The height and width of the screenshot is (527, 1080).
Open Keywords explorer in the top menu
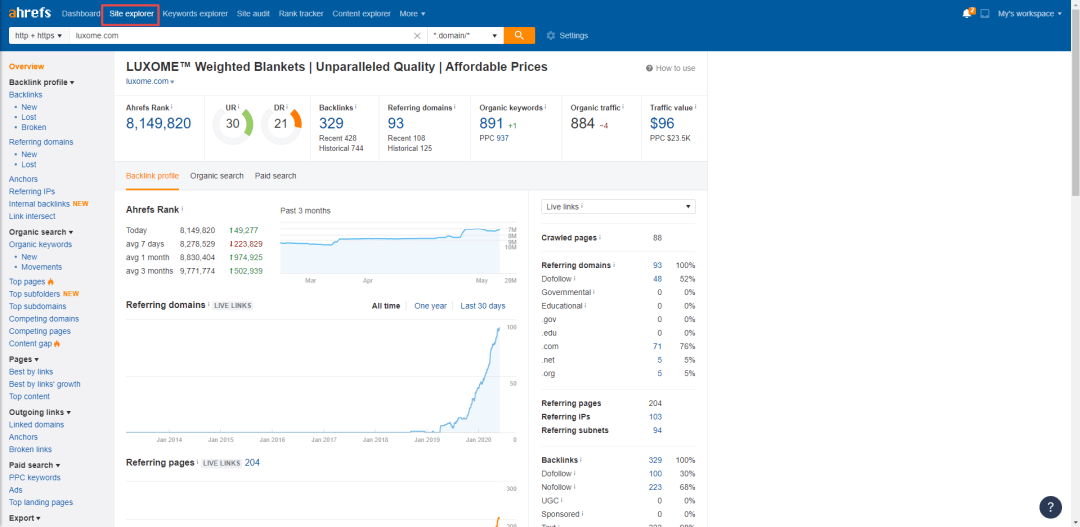click(195, 14)
